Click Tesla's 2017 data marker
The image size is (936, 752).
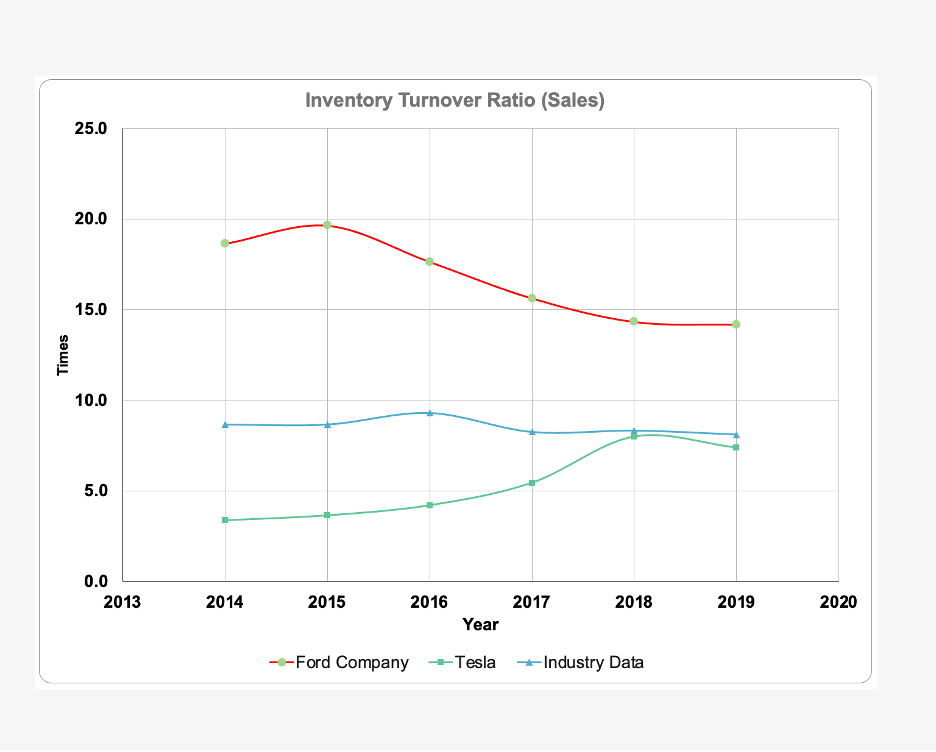[531, 482]
